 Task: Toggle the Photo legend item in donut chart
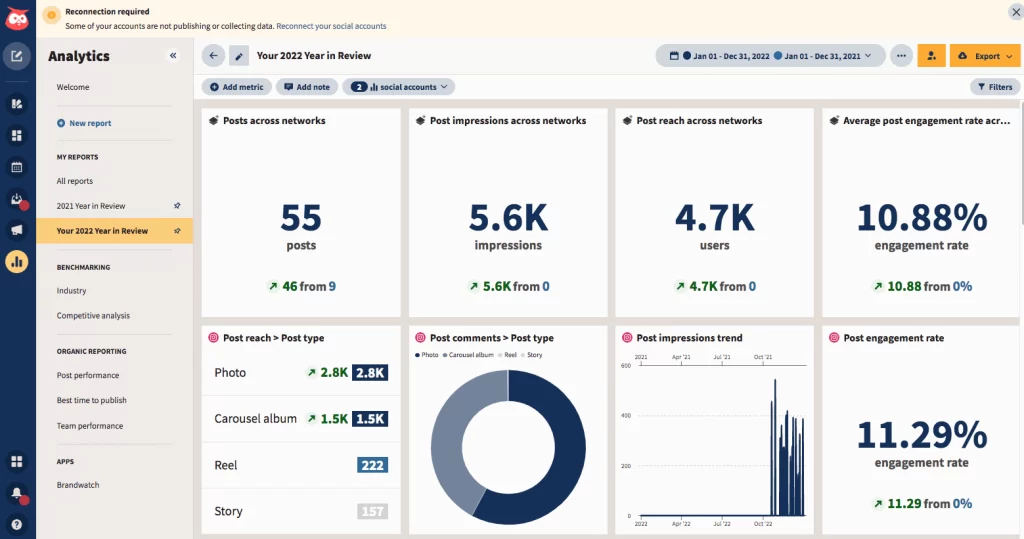[x=426, y=355]
